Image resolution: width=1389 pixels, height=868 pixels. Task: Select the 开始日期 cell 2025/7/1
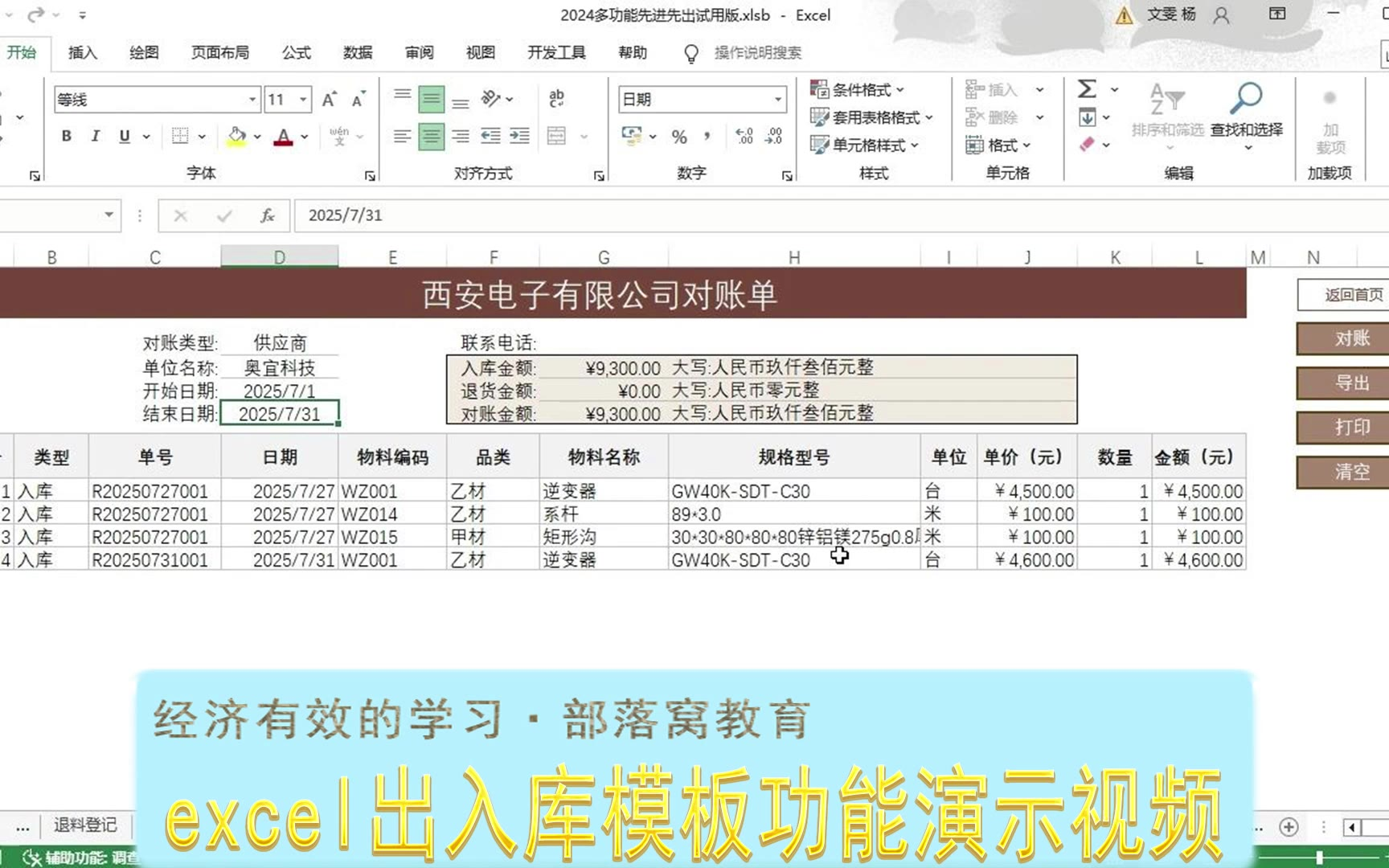click(280, 391)
